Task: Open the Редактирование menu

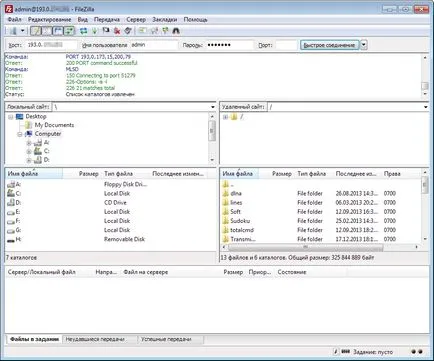Action: click(49, 20)
